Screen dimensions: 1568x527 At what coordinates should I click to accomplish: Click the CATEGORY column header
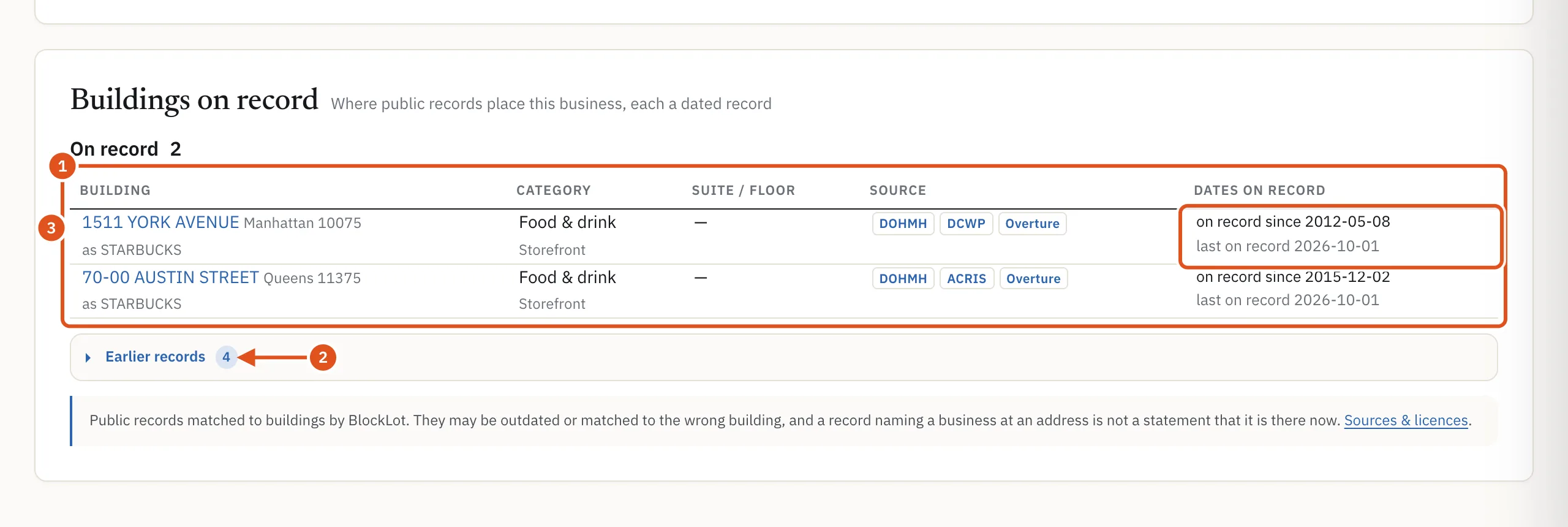coord(554,191)
